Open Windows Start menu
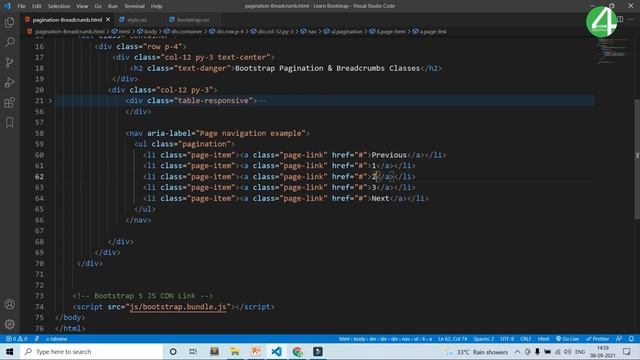 pos(9,351)
